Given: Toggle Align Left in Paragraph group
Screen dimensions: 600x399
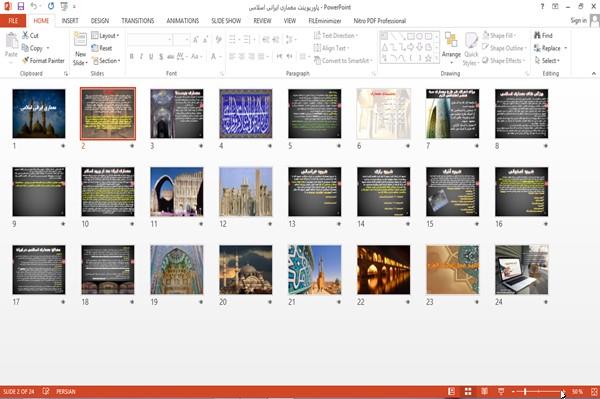Looking at the screenshot, I should pyautogui.click(x=232, y=57).
